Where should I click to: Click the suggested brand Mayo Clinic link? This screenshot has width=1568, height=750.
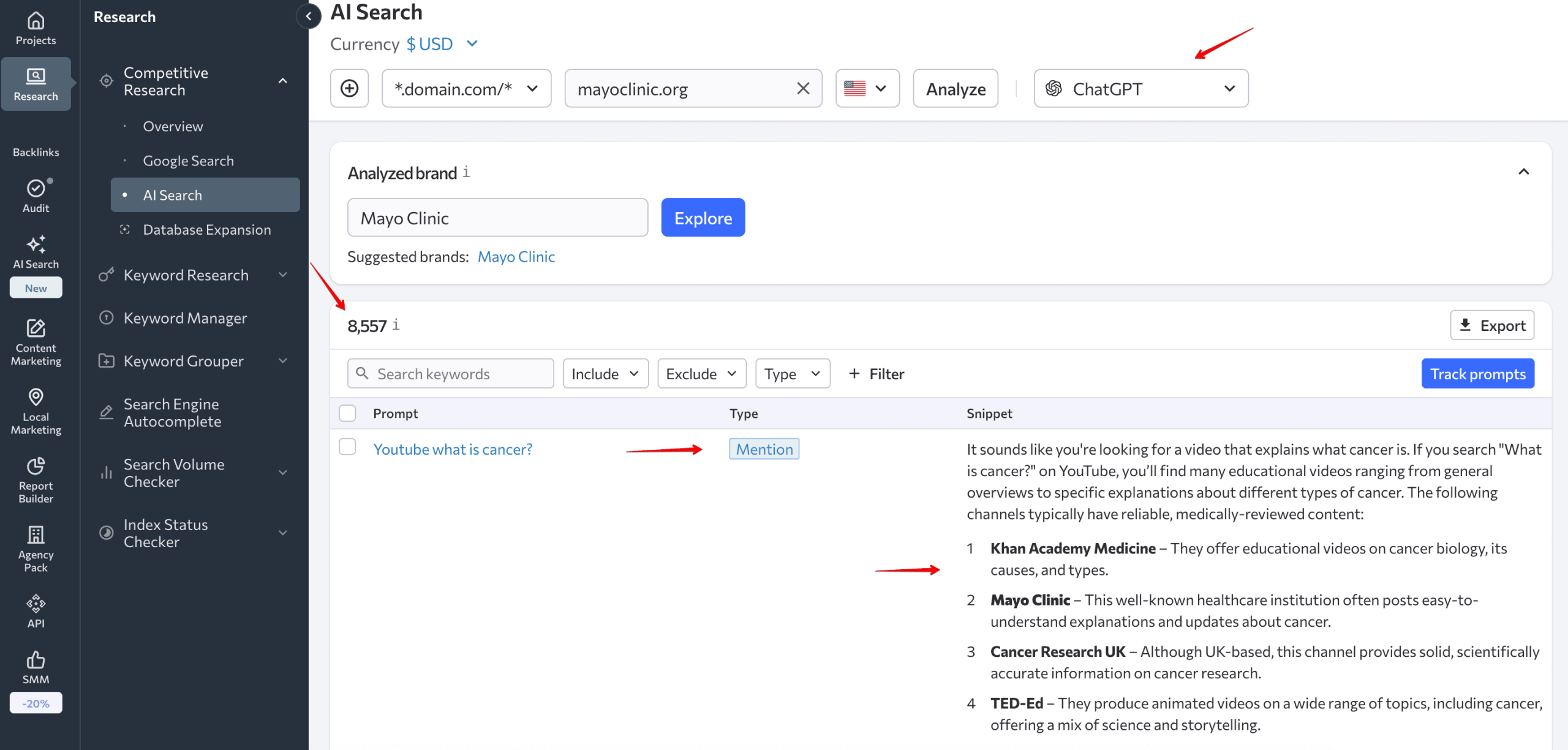(516, 256)
